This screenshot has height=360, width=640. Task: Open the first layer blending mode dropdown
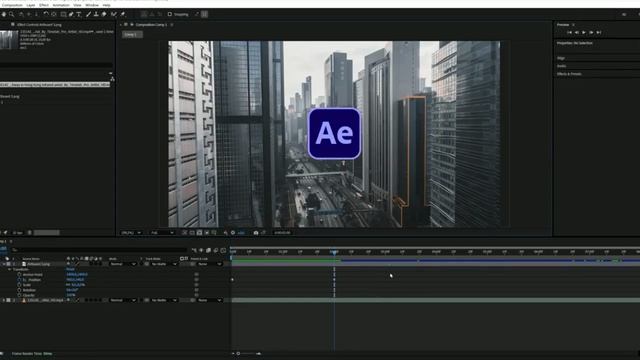(123, 264)
